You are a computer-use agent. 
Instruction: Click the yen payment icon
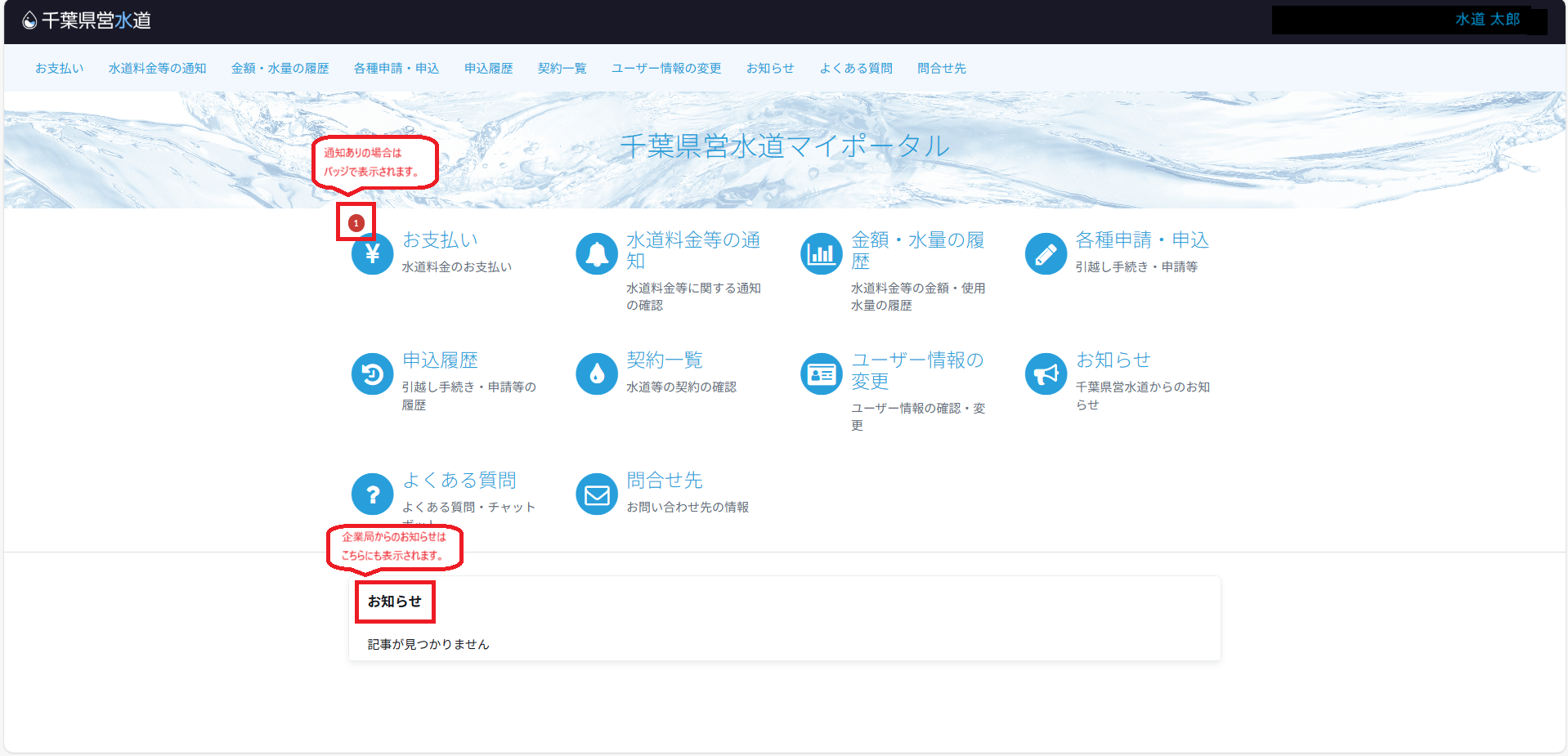point(372,254)
